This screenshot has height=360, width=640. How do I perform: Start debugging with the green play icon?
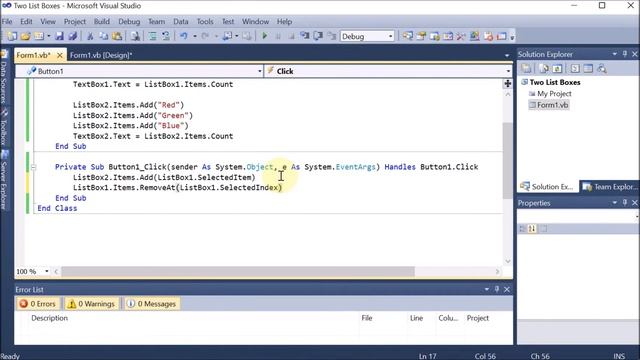click(x=264, y=36)
